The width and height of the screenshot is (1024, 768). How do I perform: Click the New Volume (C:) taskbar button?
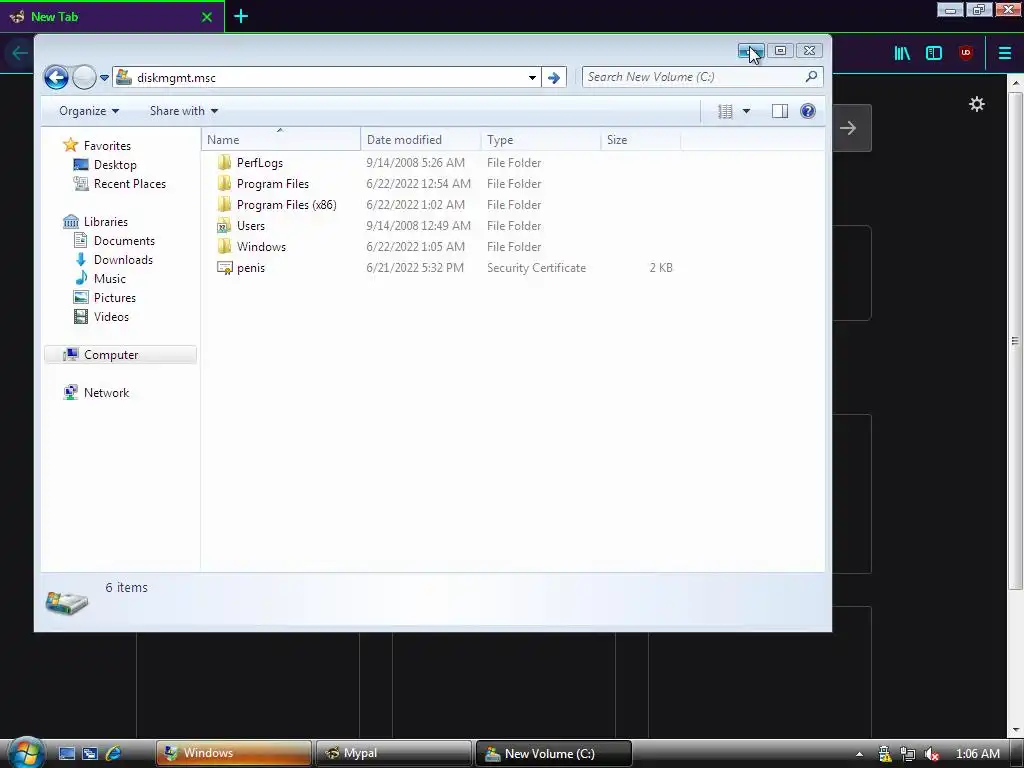554,753
